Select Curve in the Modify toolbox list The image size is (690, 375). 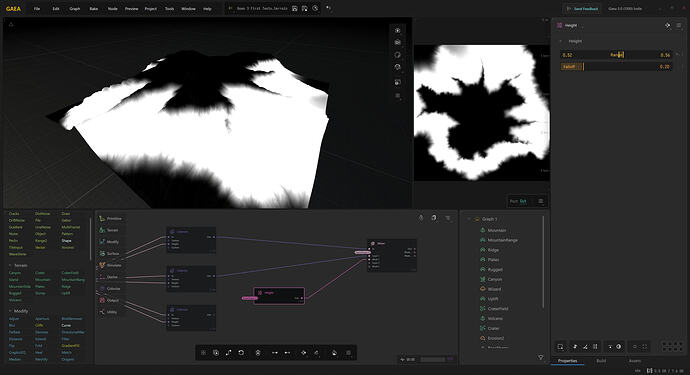pos(66,325)
